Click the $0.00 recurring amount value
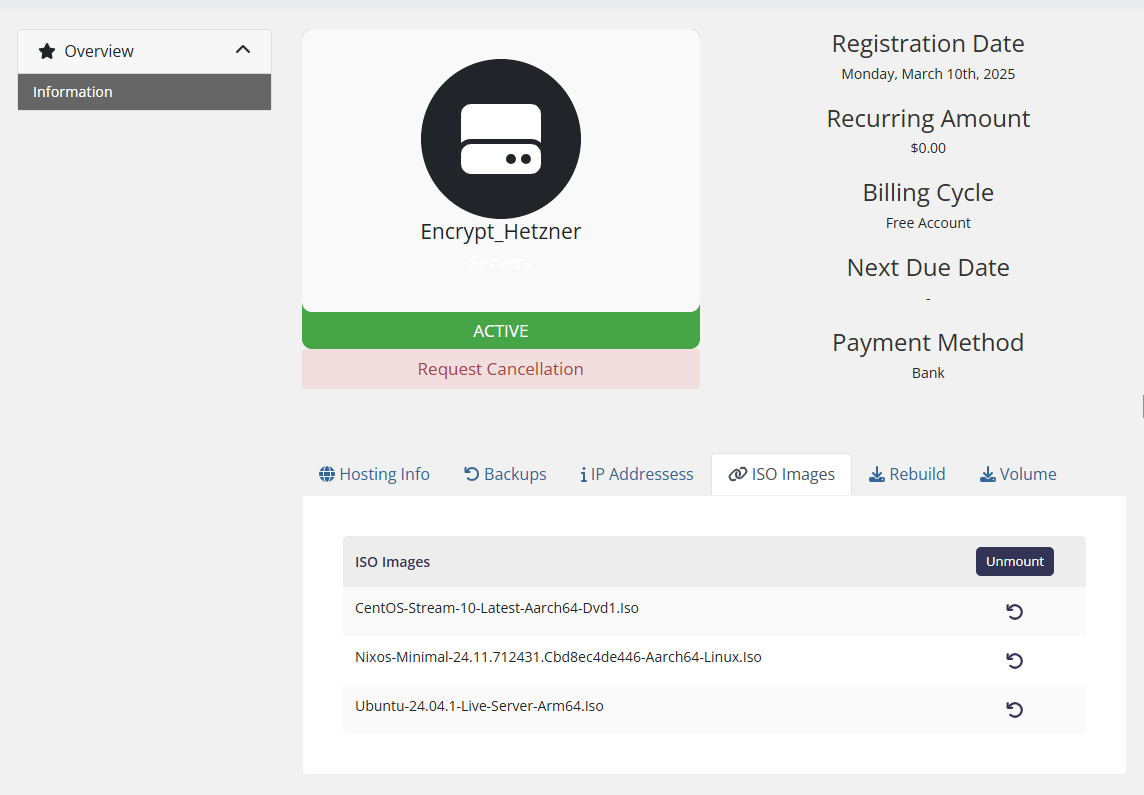The width and height of the screenshot is (1144, 795). click(928, 148)
